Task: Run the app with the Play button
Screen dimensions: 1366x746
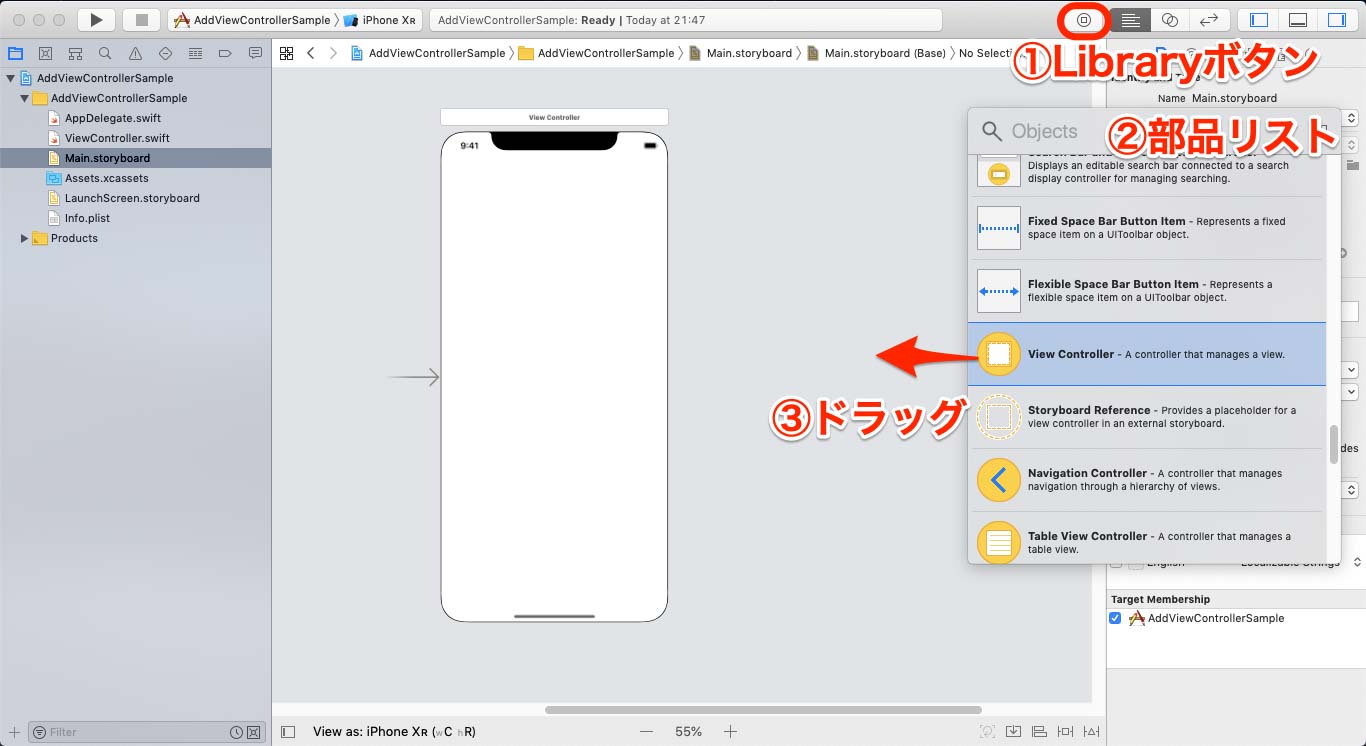Action: [96, 20]
